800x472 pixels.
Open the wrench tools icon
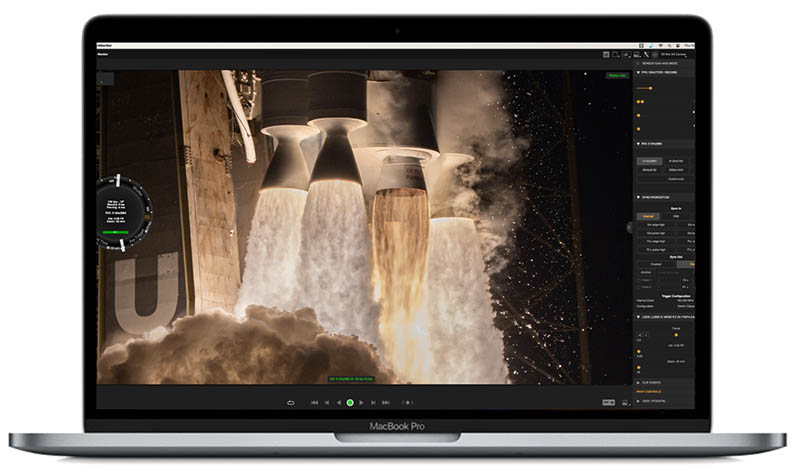646,55
